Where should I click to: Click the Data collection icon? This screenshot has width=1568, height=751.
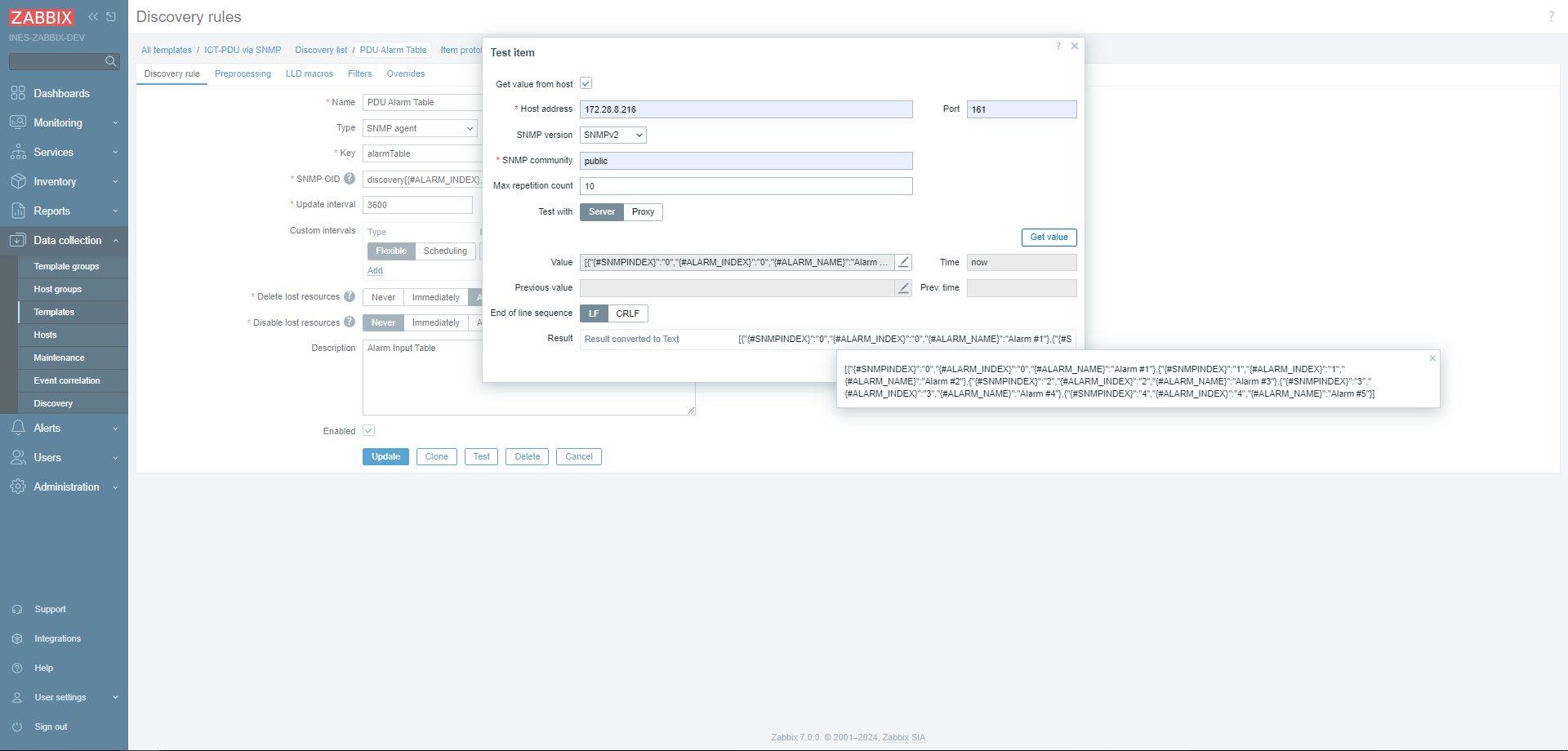point(18,240)
